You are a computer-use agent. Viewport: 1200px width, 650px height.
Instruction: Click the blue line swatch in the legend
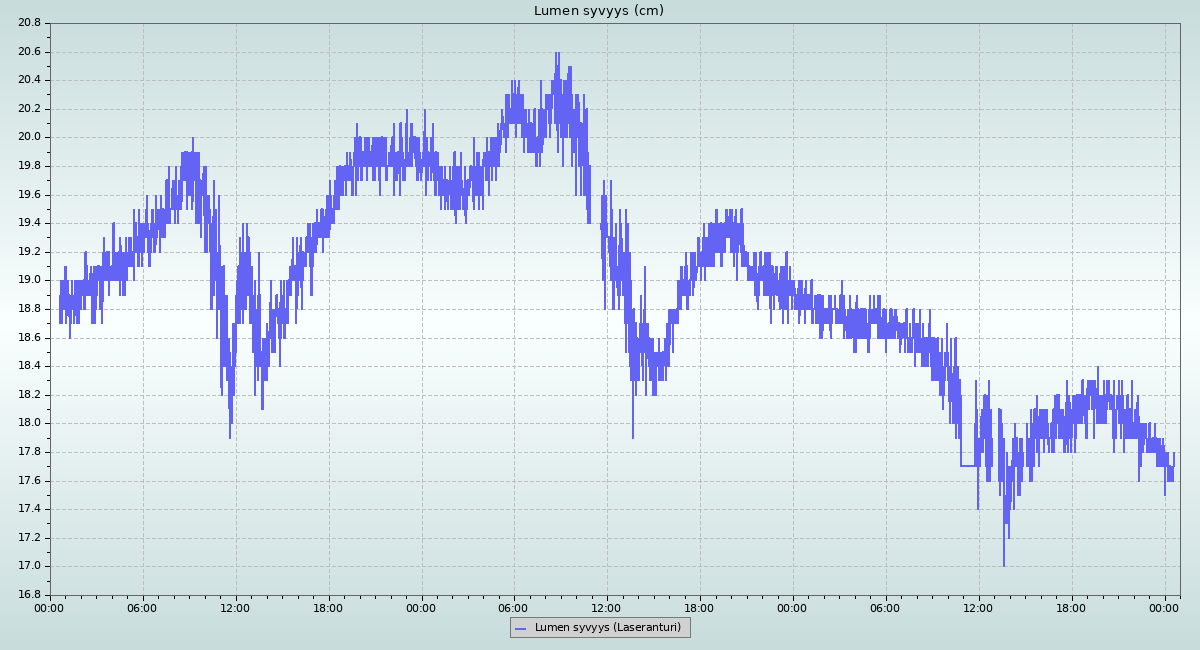(520, 628)
